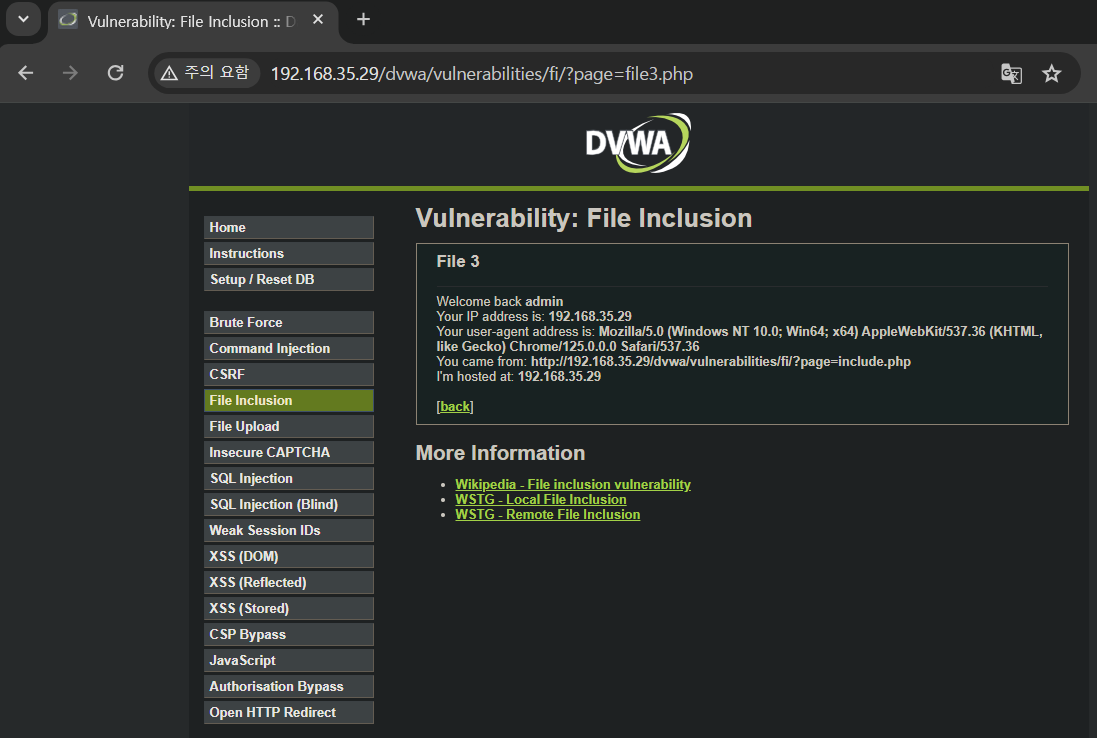Open SQL Injection page

tap(288, 478)
